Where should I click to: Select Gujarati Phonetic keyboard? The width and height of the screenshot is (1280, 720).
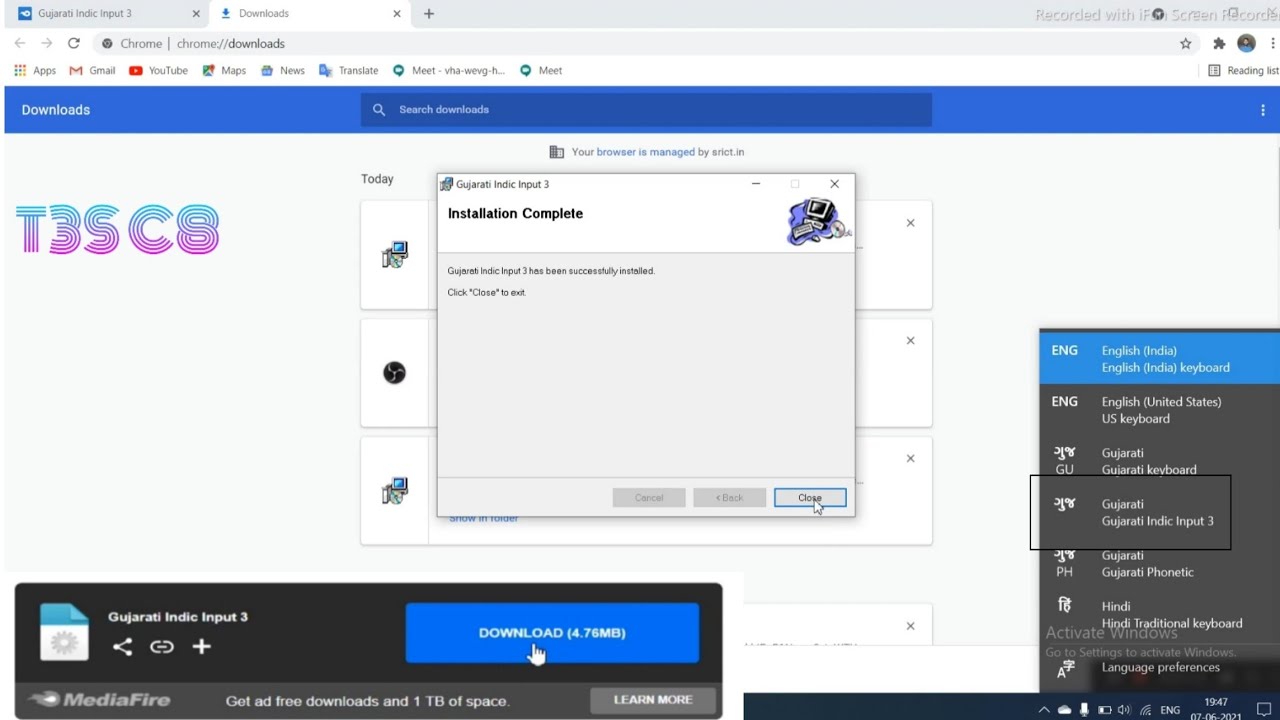point(1160,563)
